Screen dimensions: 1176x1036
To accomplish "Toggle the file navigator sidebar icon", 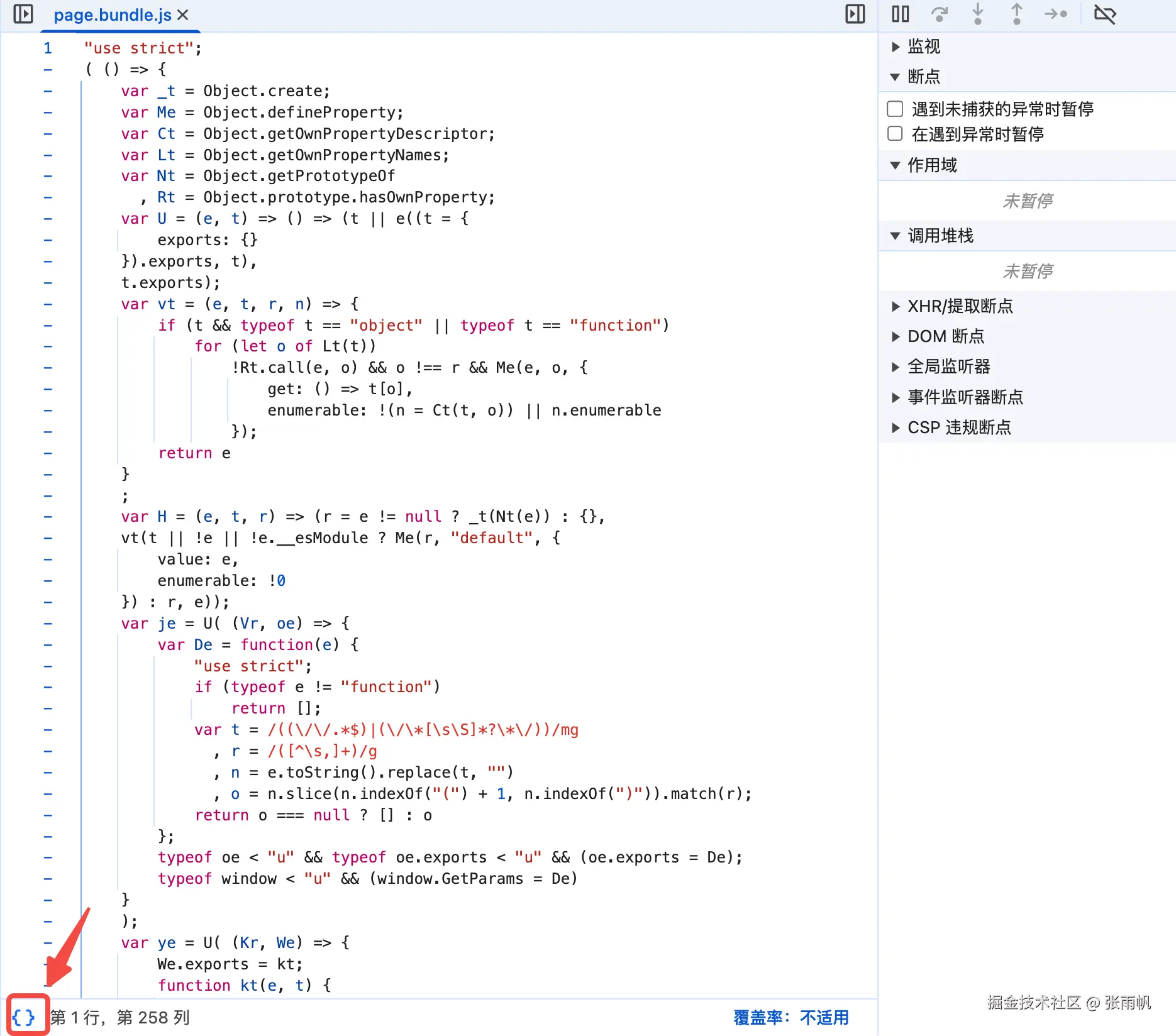I will point(23,14).
